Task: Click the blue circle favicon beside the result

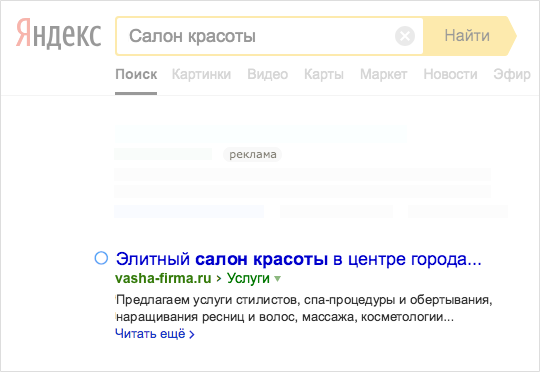Action: [x=101, y=258]
